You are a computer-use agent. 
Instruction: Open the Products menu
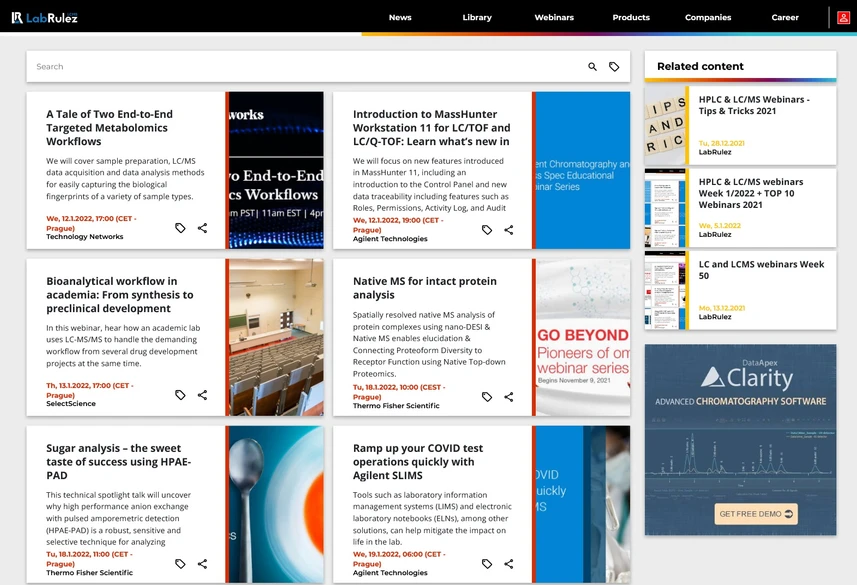[631, 17]
